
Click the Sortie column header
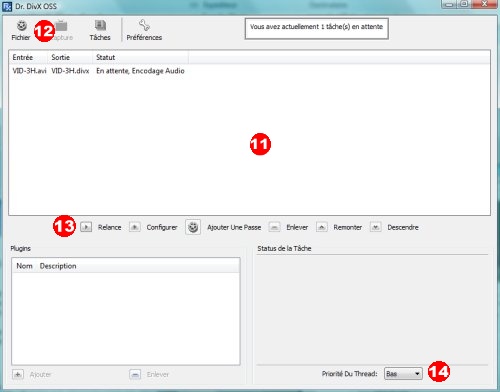(70, 57)
